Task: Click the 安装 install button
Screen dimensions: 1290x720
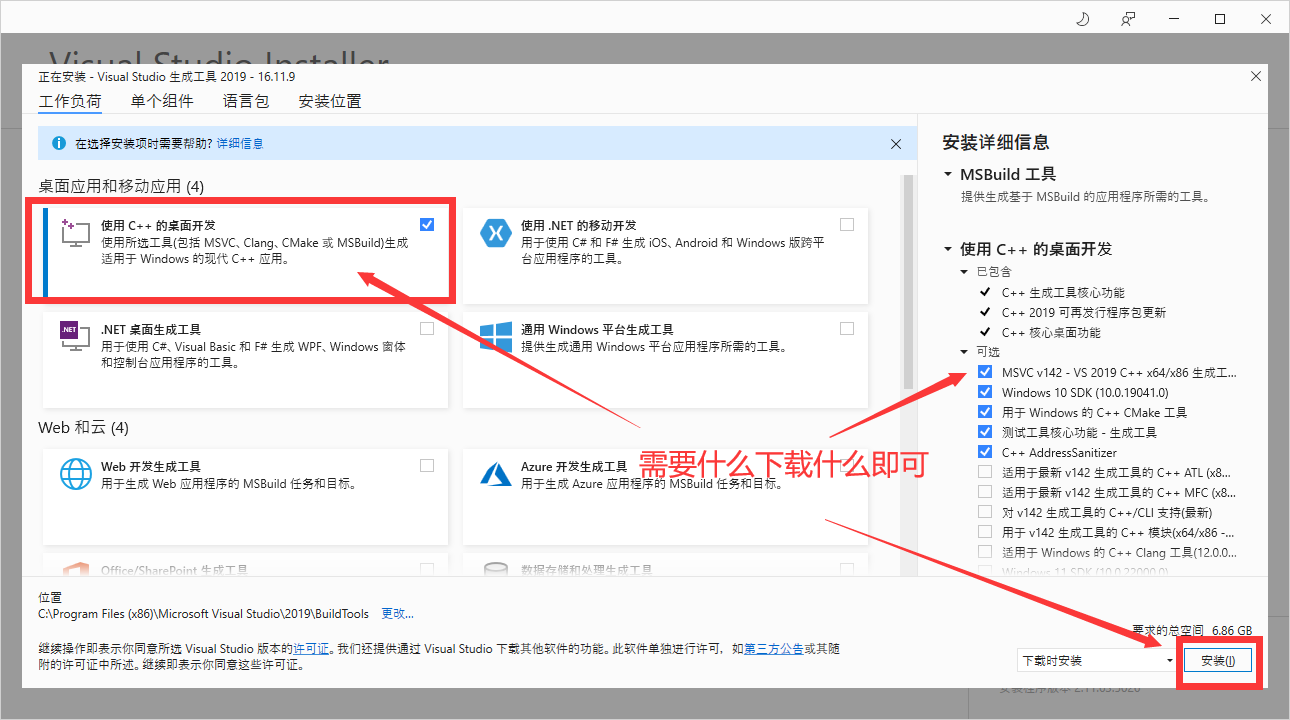Action: (x=1218, y=660)
